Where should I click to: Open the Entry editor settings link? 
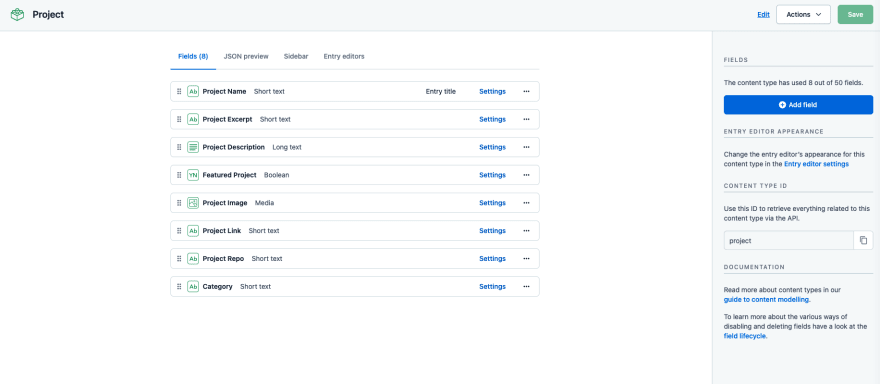click(x=816, y=164)
